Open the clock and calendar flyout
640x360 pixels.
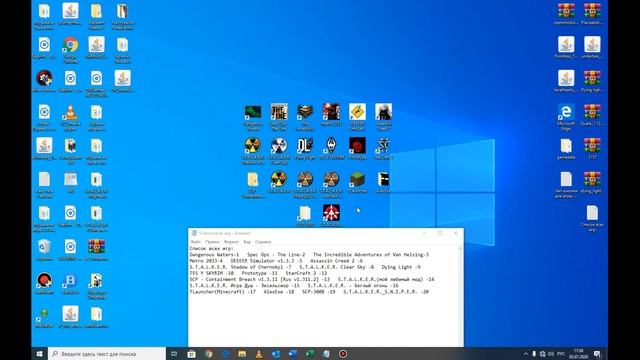point(579,354)
